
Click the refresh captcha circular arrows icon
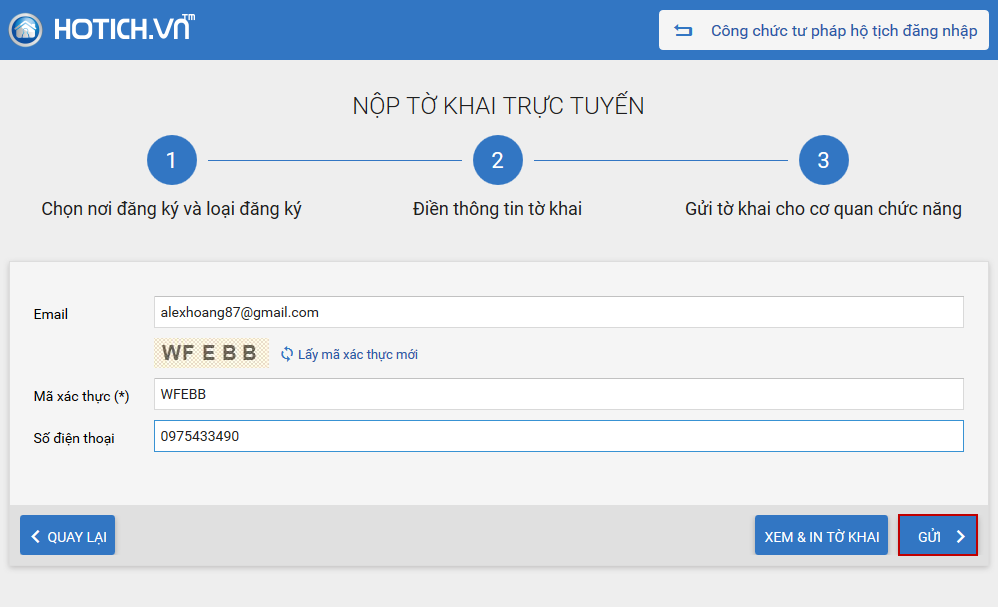[x=287, y=354]
